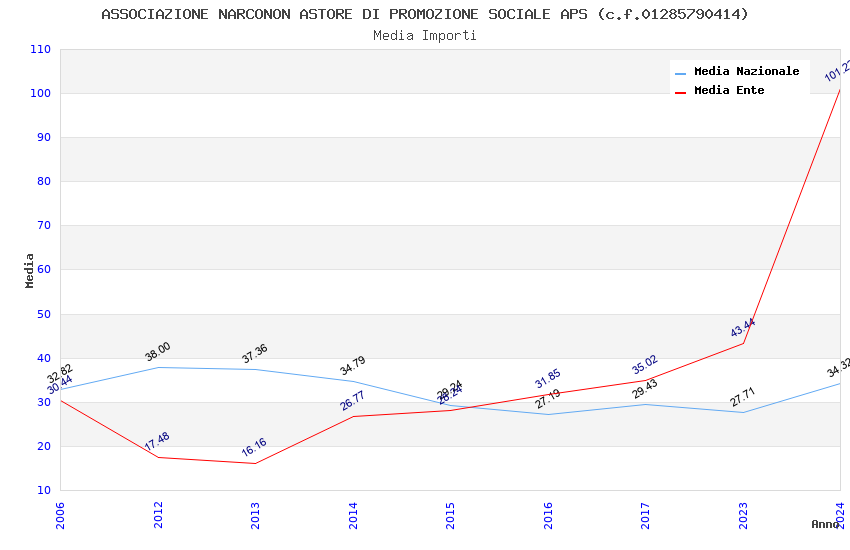Select the Media Ente legend label
The width and height of the screenshot is (850, 550).
click(x=729, y=90)
